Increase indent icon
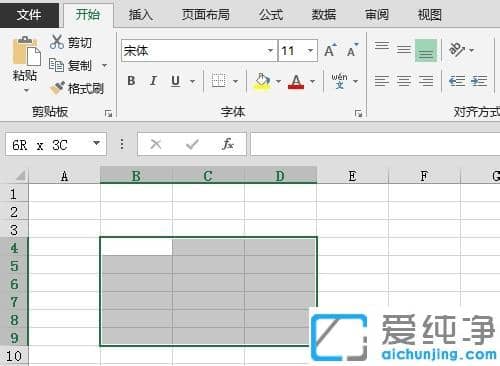 (x=479, y=81)
